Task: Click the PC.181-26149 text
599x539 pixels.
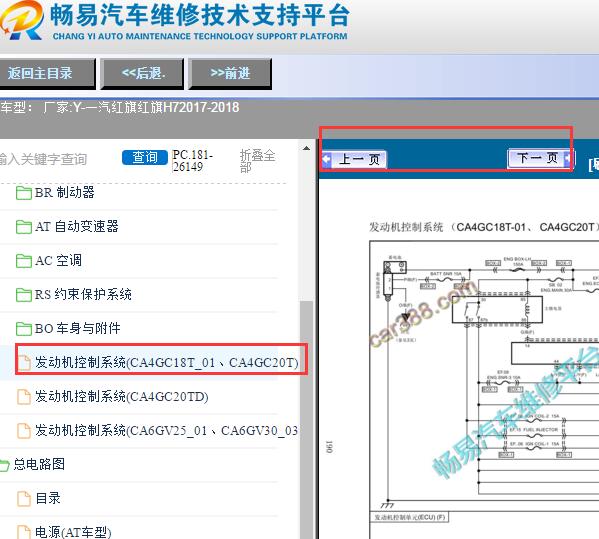Action: pyautogui.click(x=193, y=161)
